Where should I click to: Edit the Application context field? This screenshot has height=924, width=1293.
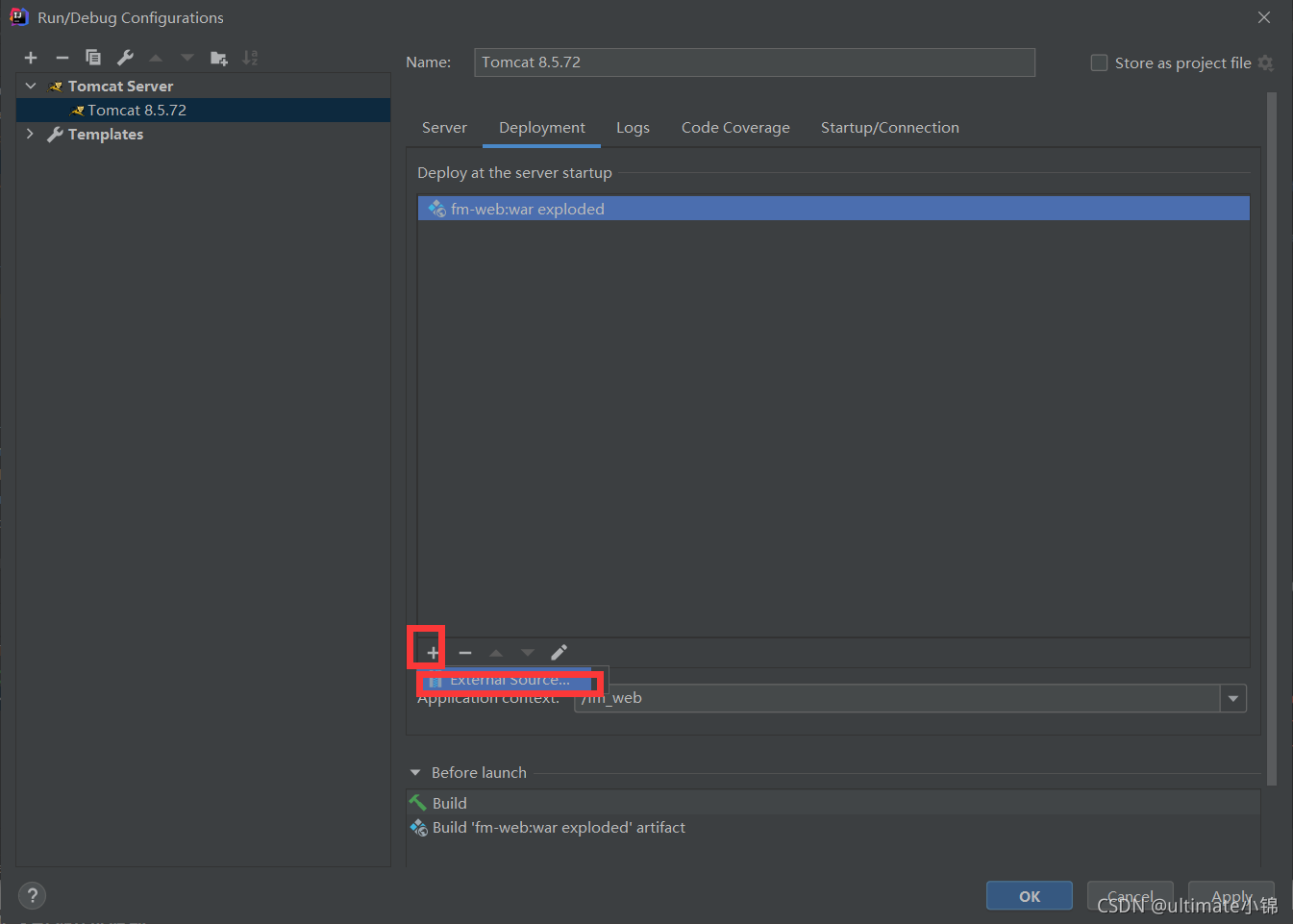(897, 698)
